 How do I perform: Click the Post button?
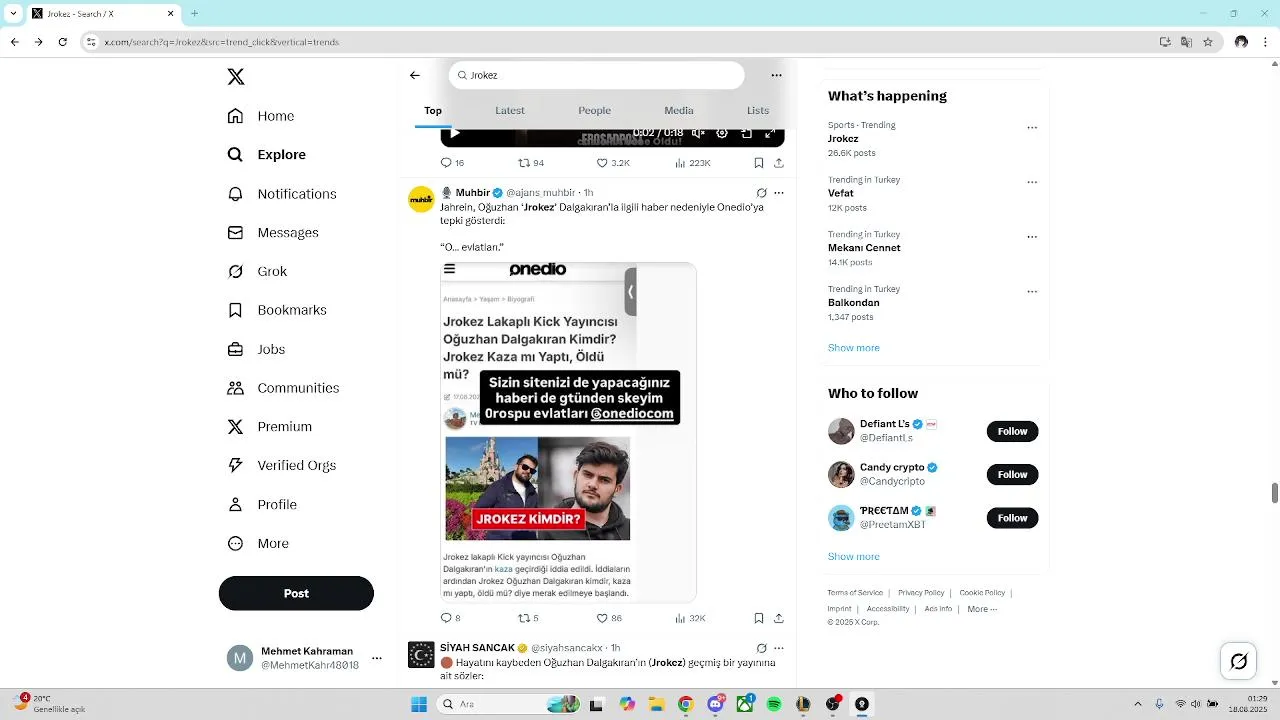coord(296,593)
